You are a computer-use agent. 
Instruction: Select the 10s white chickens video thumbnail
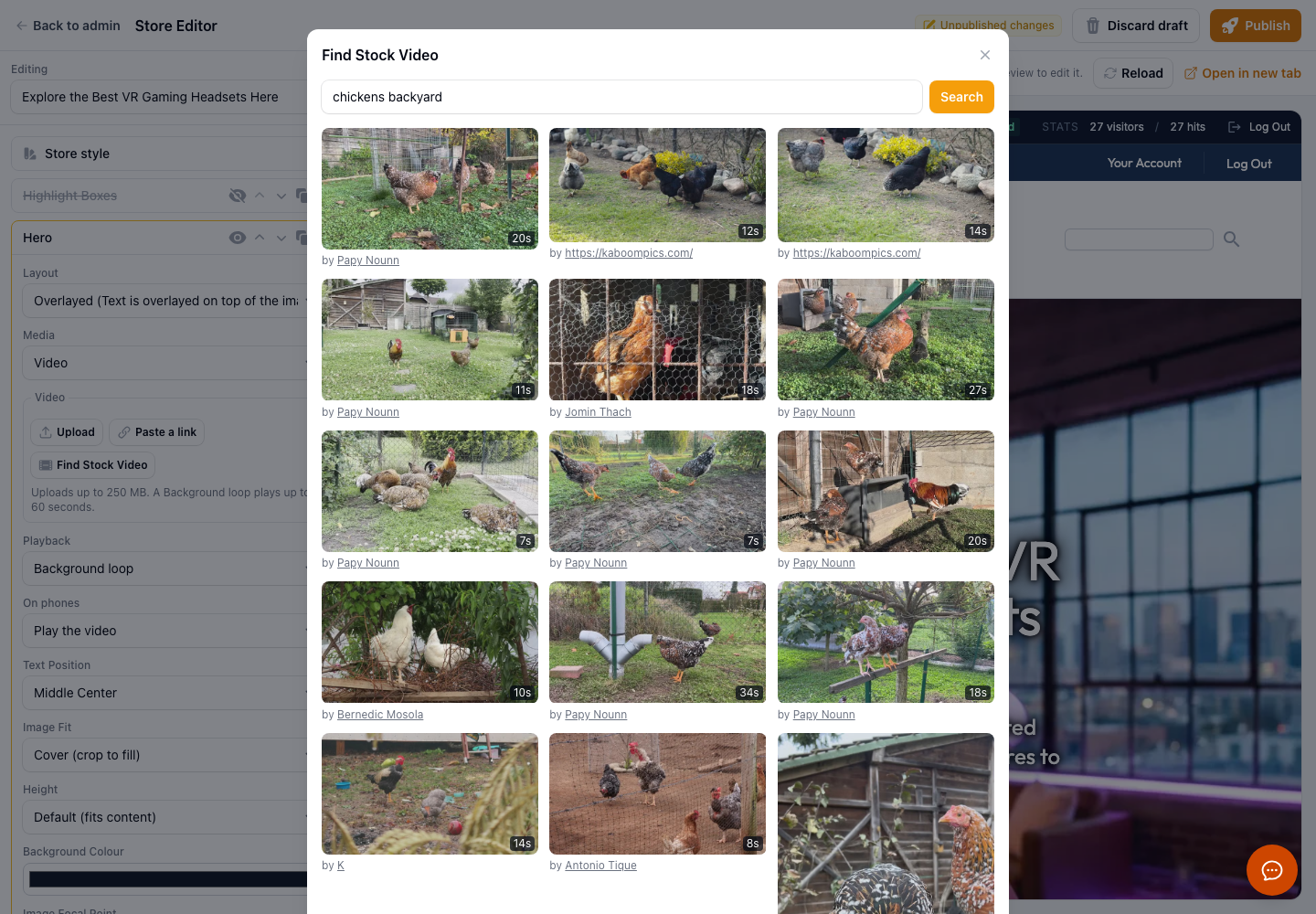click(x=430, y=642)
